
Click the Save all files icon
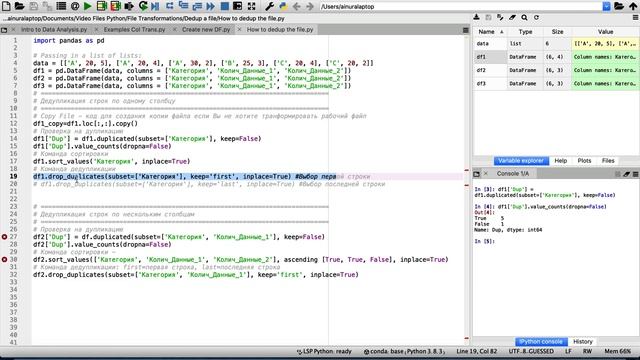tap(47, 6)
